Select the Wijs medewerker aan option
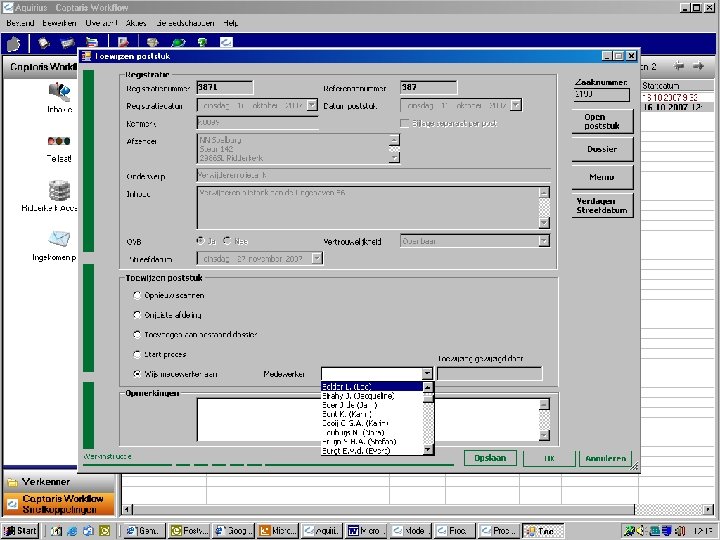Viewport: 720px width, 540px height. pos(137,374)
